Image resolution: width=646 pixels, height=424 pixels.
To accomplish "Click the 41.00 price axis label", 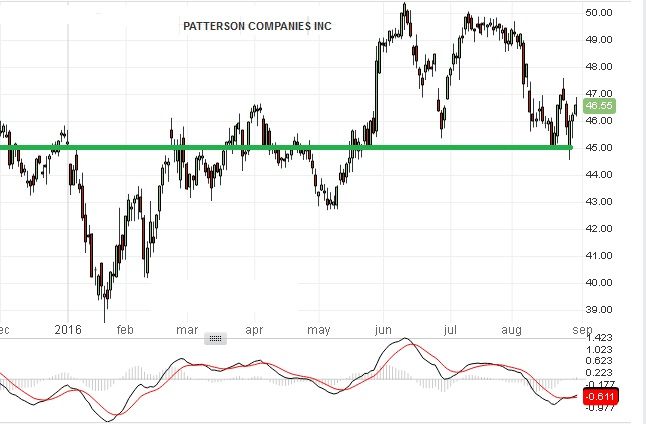I will pos(599,256).
